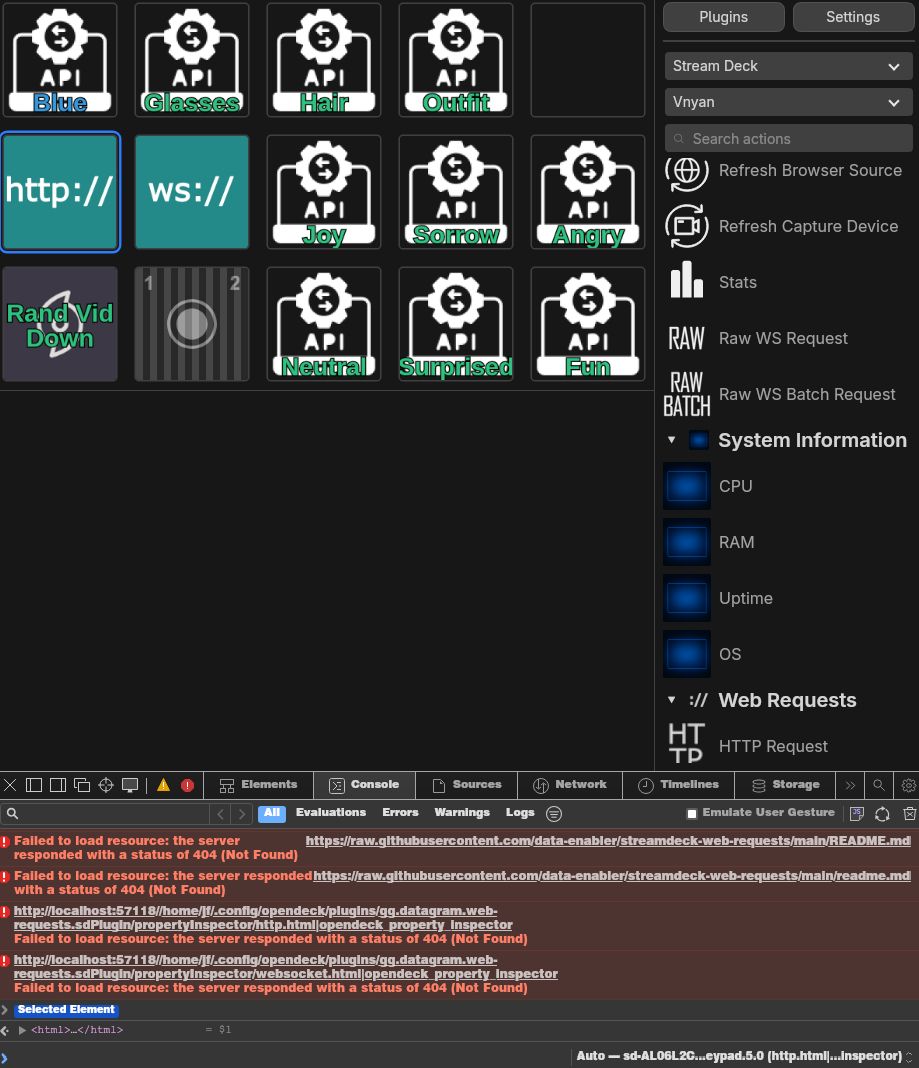The height and width of the screenshot is (1068, 919).
Task: Click the ws:// key
Action: point(192,192)
